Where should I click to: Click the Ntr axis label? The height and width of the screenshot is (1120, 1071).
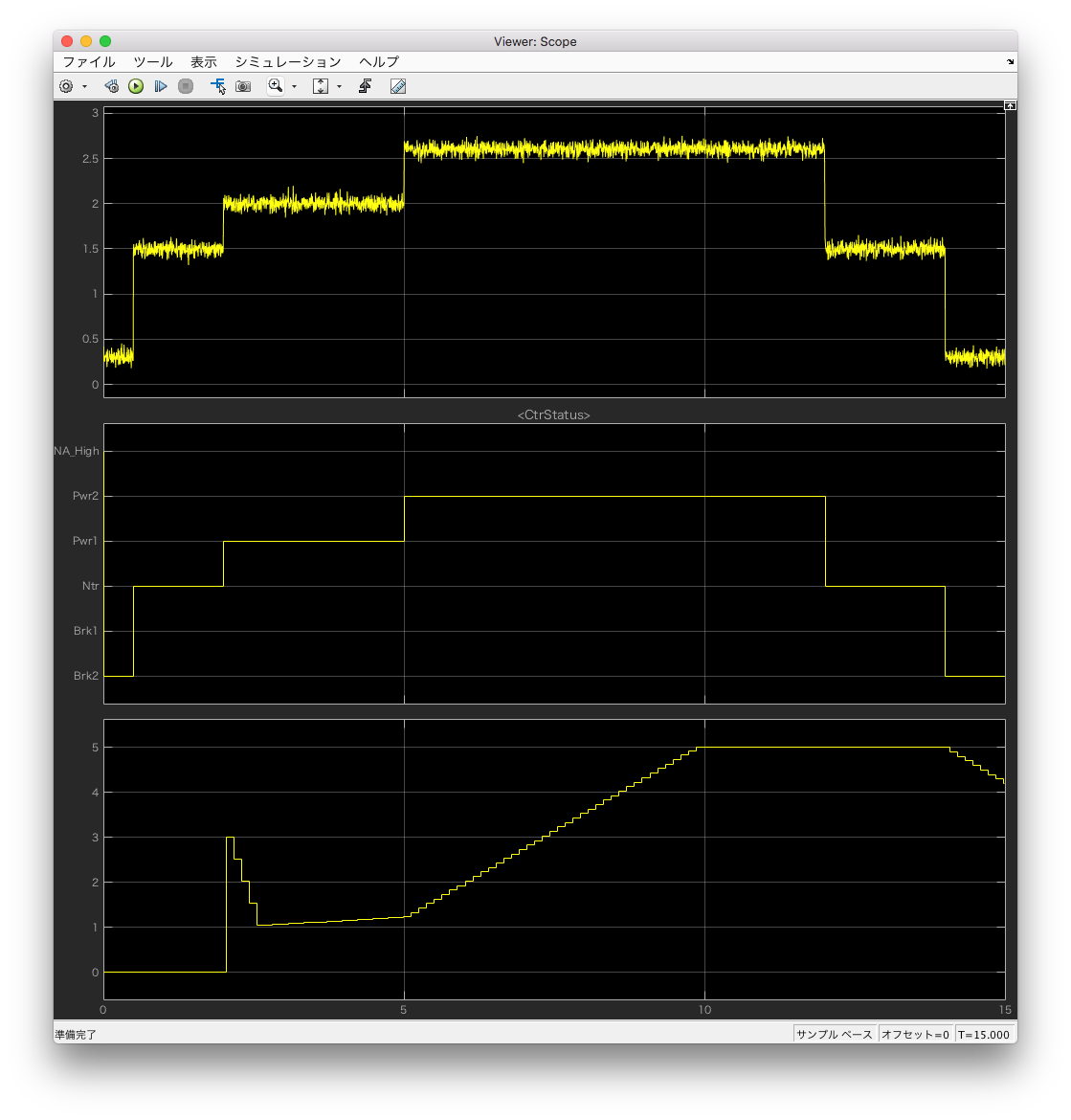[91, 586]
